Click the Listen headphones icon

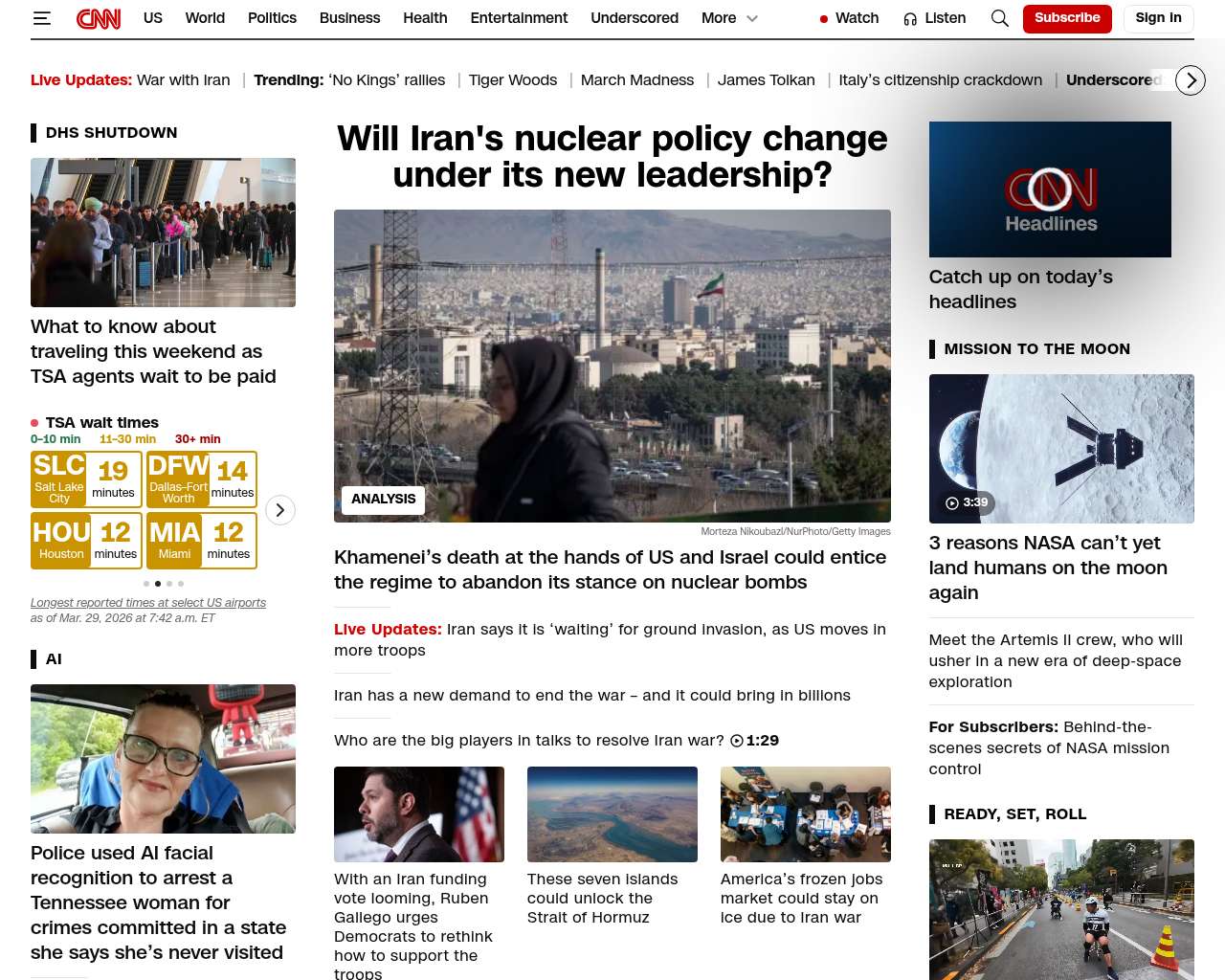pos(910,19)
